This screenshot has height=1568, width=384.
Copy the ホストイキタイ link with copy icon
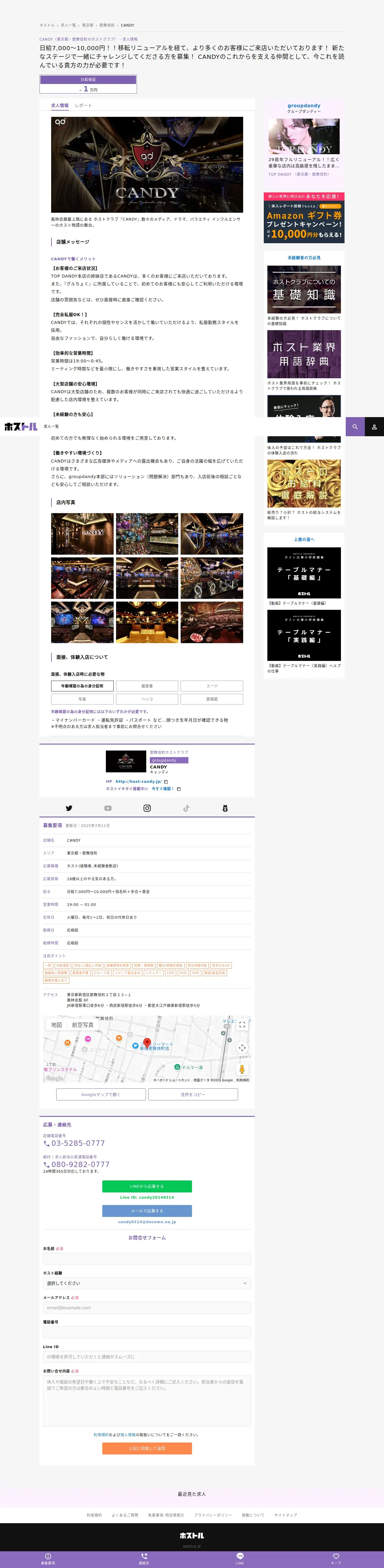coord(179,789)
